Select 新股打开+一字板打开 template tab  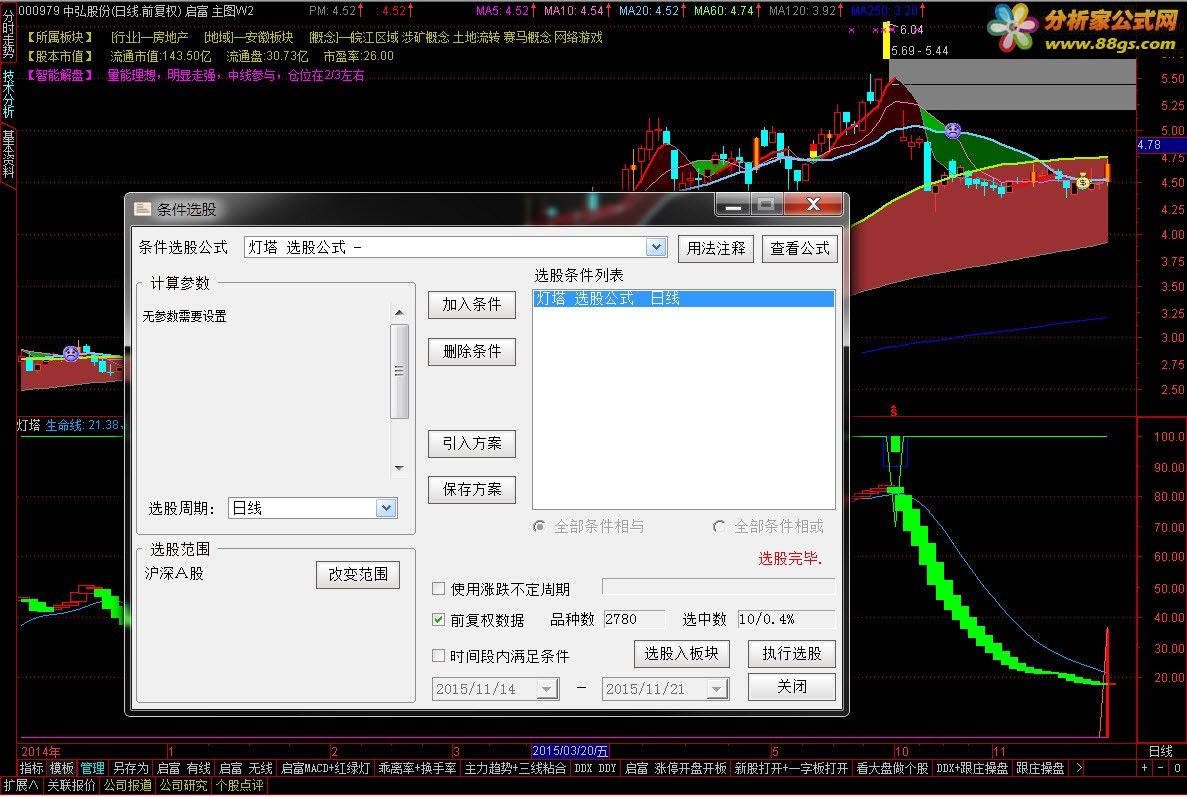[791, 768]
